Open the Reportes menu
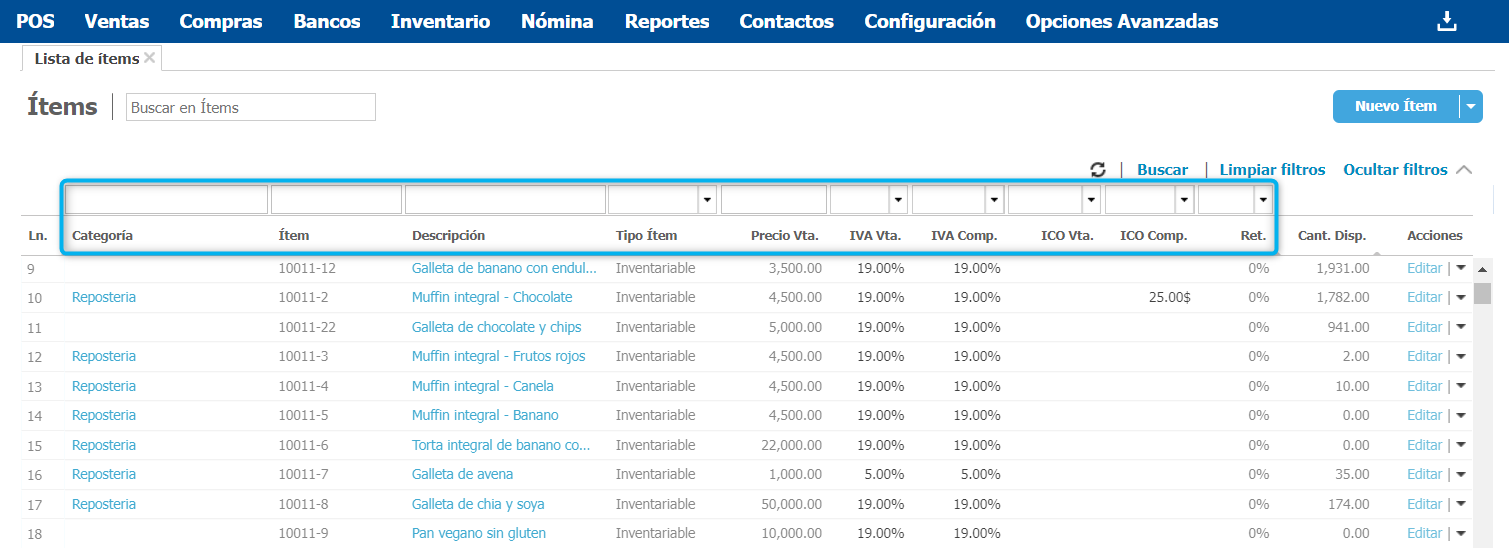The height and width of the screenshot is (548, 1509). (x=666, y=21)
